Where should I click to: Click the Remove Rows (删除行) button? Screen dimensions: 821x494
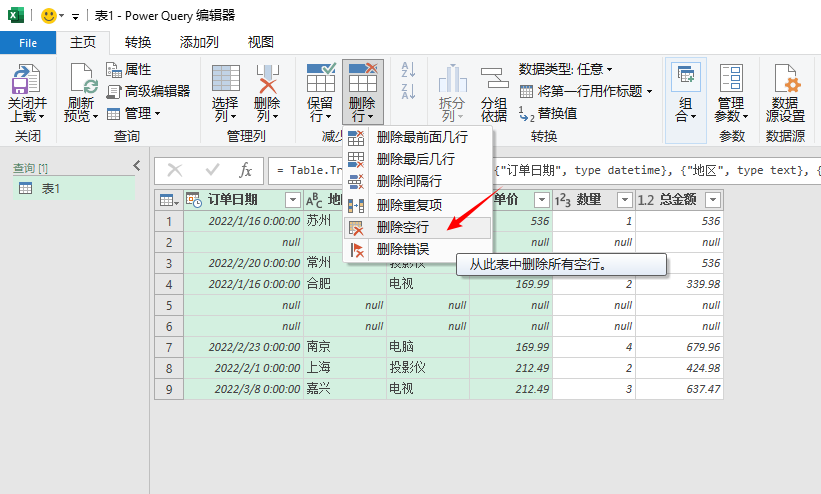(363, 92)
